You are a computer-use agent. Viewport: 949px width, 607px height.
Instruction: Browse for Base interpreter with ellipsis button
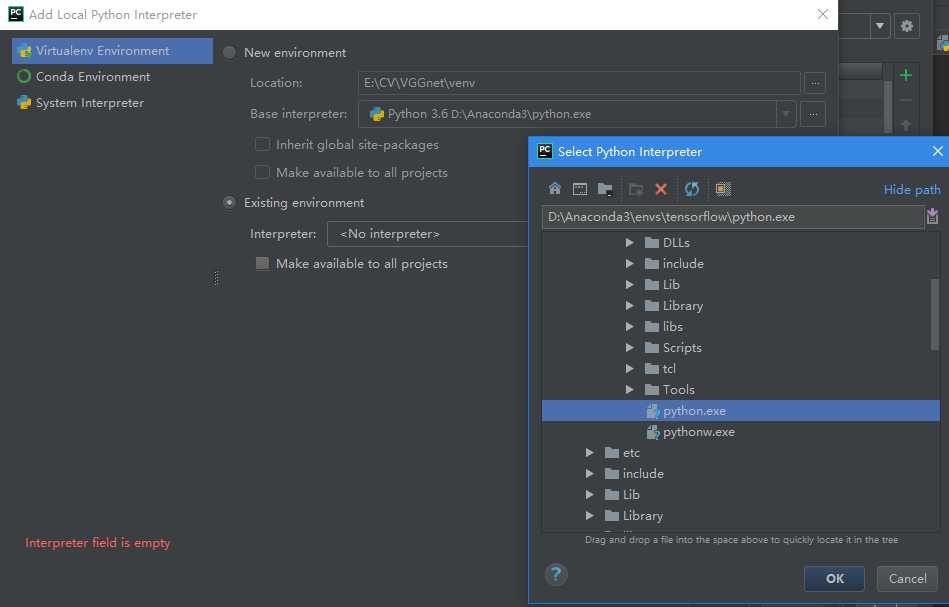(x=813, y=114)
